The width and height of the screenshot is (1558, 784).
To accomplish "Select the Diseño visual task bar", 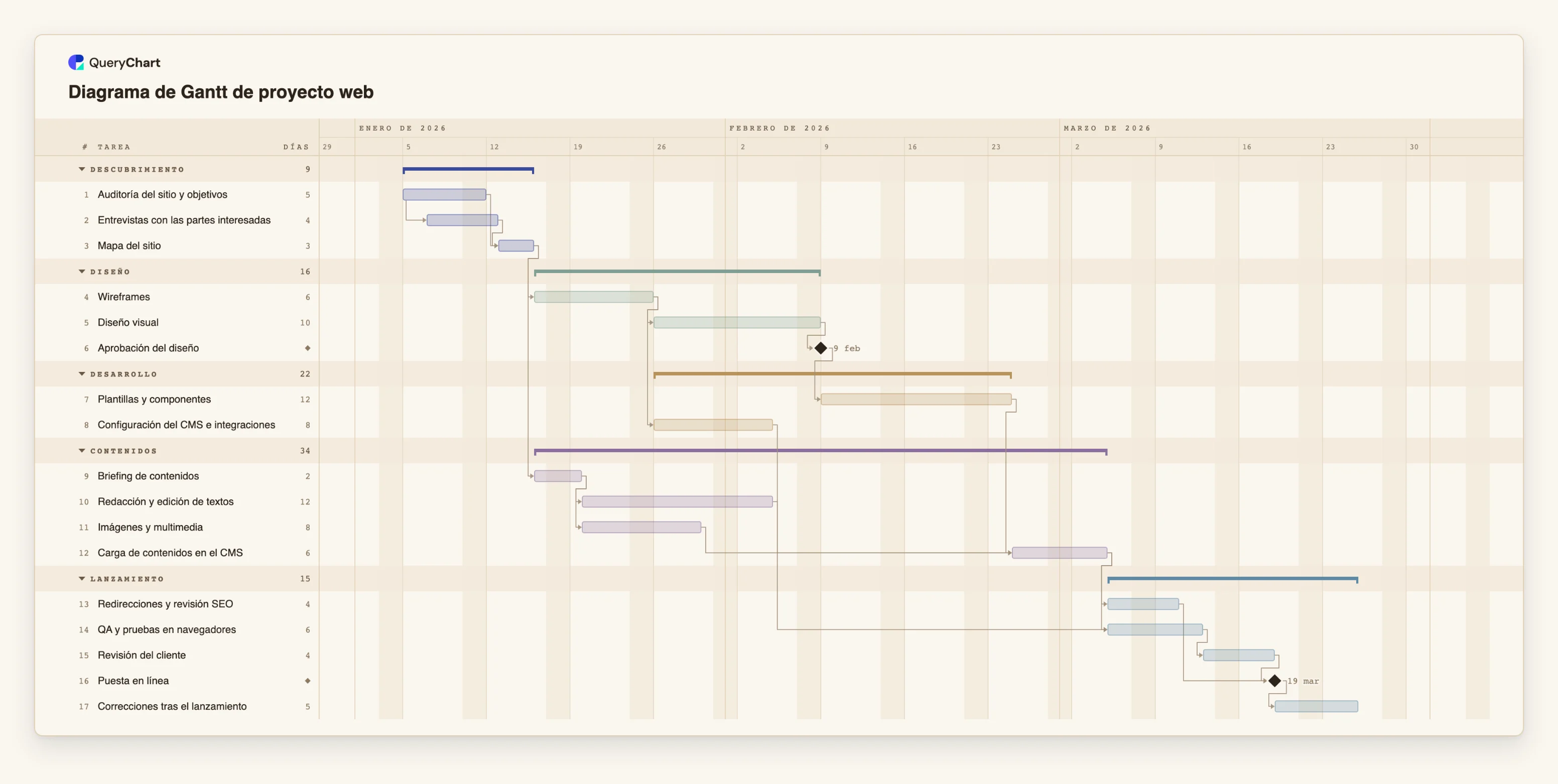I will point(737,322).
